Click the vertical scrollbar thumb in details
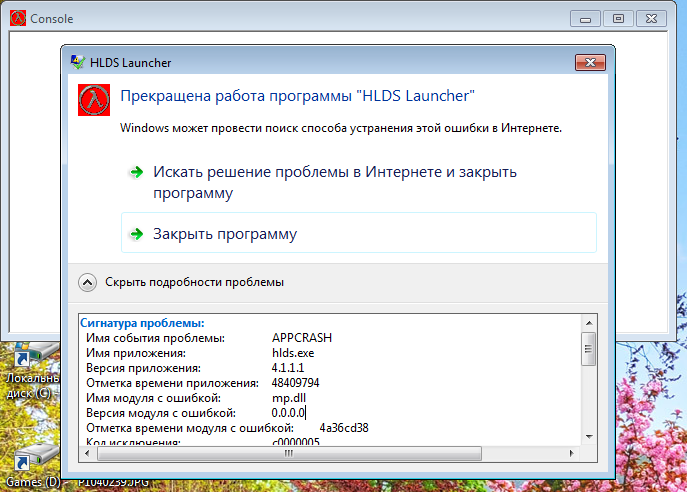This screenshot has width=687, height=492. click(588, 349)
